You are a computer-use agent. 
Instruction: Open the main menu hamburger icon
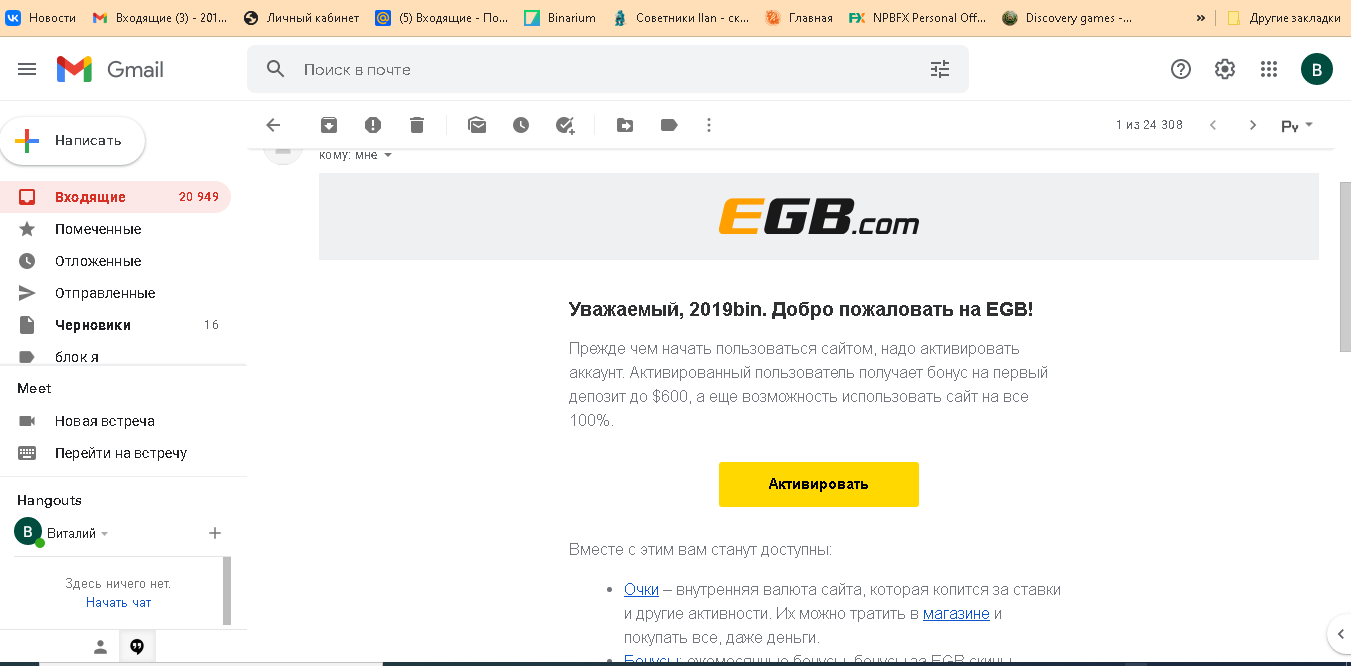point(27,69)
